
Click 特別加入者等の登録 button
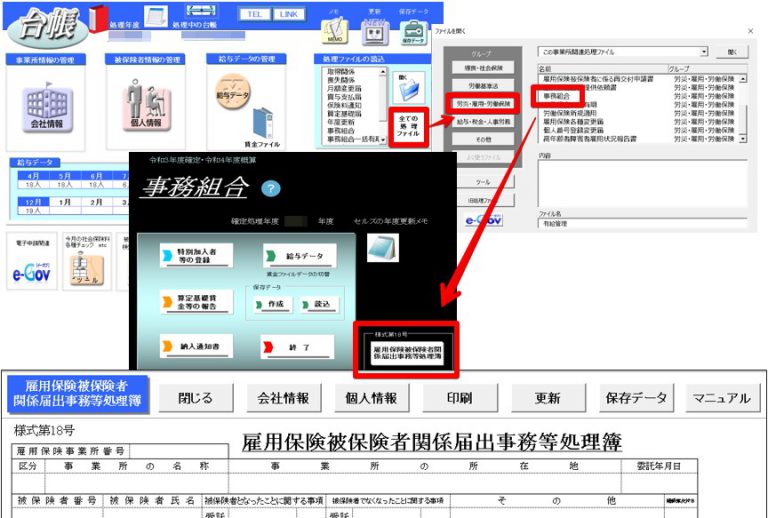(x=196, y=256)
